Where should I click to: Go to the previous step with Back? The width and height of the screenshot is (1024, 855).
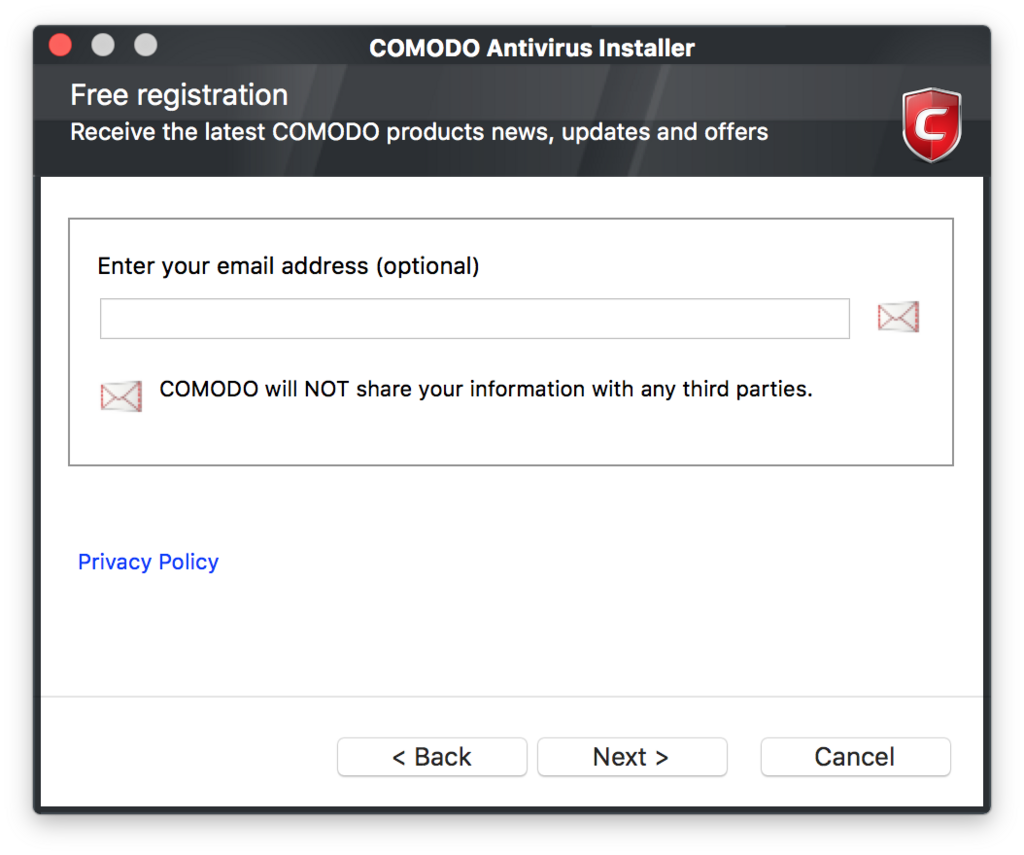(432, 757)
